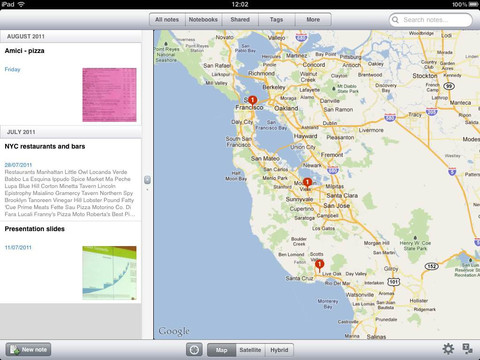Tap the San Francisco map pin
This screenshot has height=360, width=480.
coord(253,101)
